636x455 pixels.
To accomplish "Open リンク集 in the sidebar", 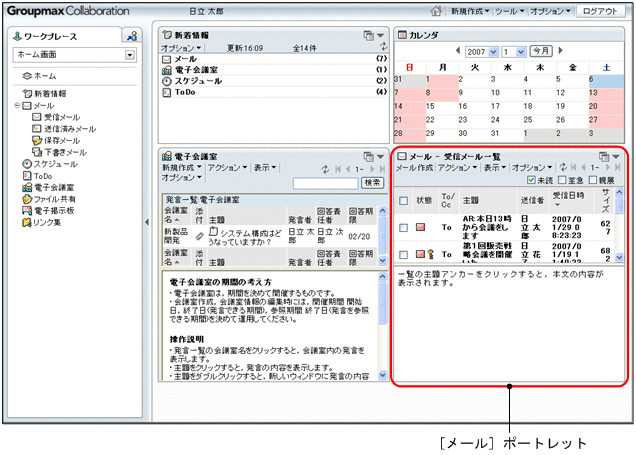I will click(x=42, y=222).
